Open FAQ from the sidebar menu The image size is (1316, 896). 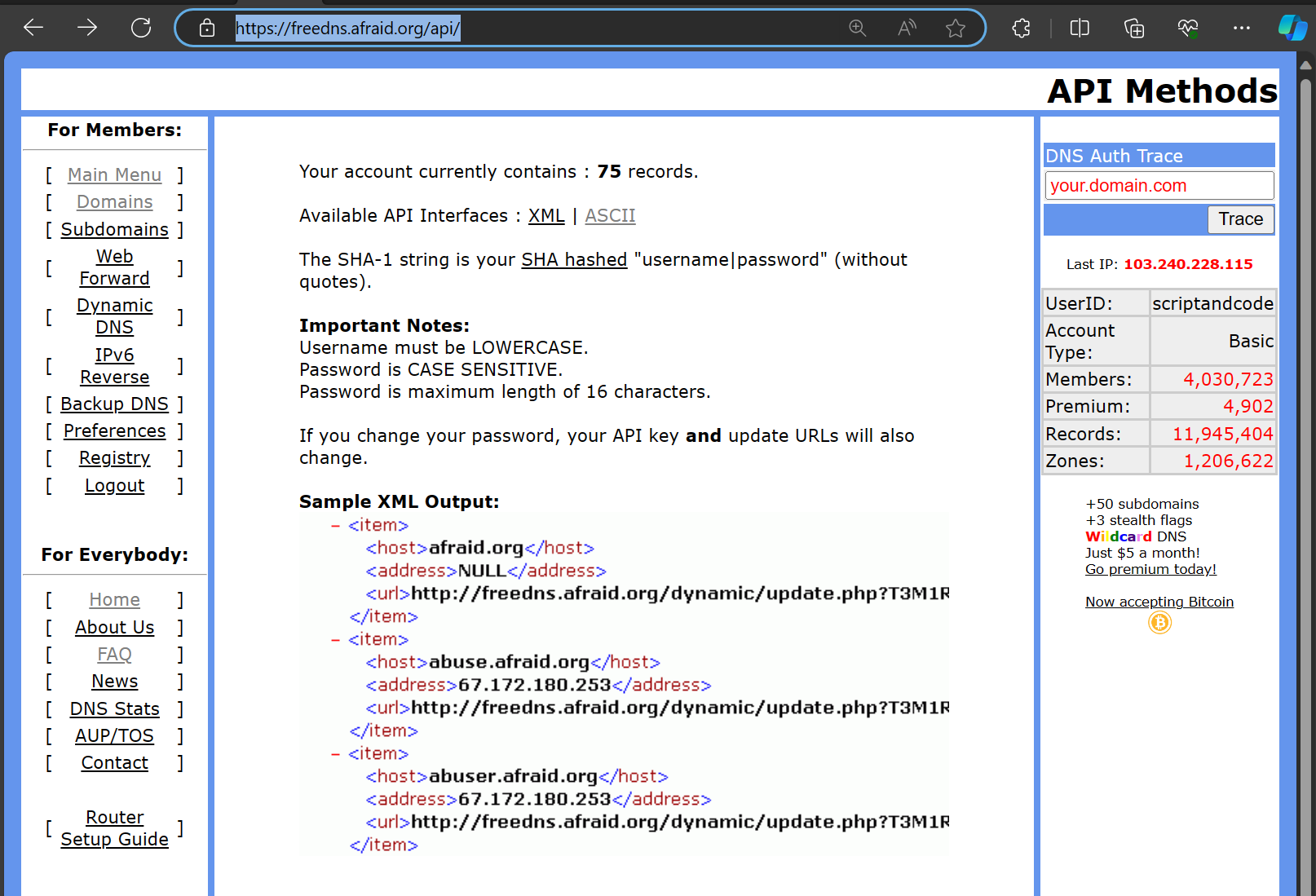[x=114, y=654]
